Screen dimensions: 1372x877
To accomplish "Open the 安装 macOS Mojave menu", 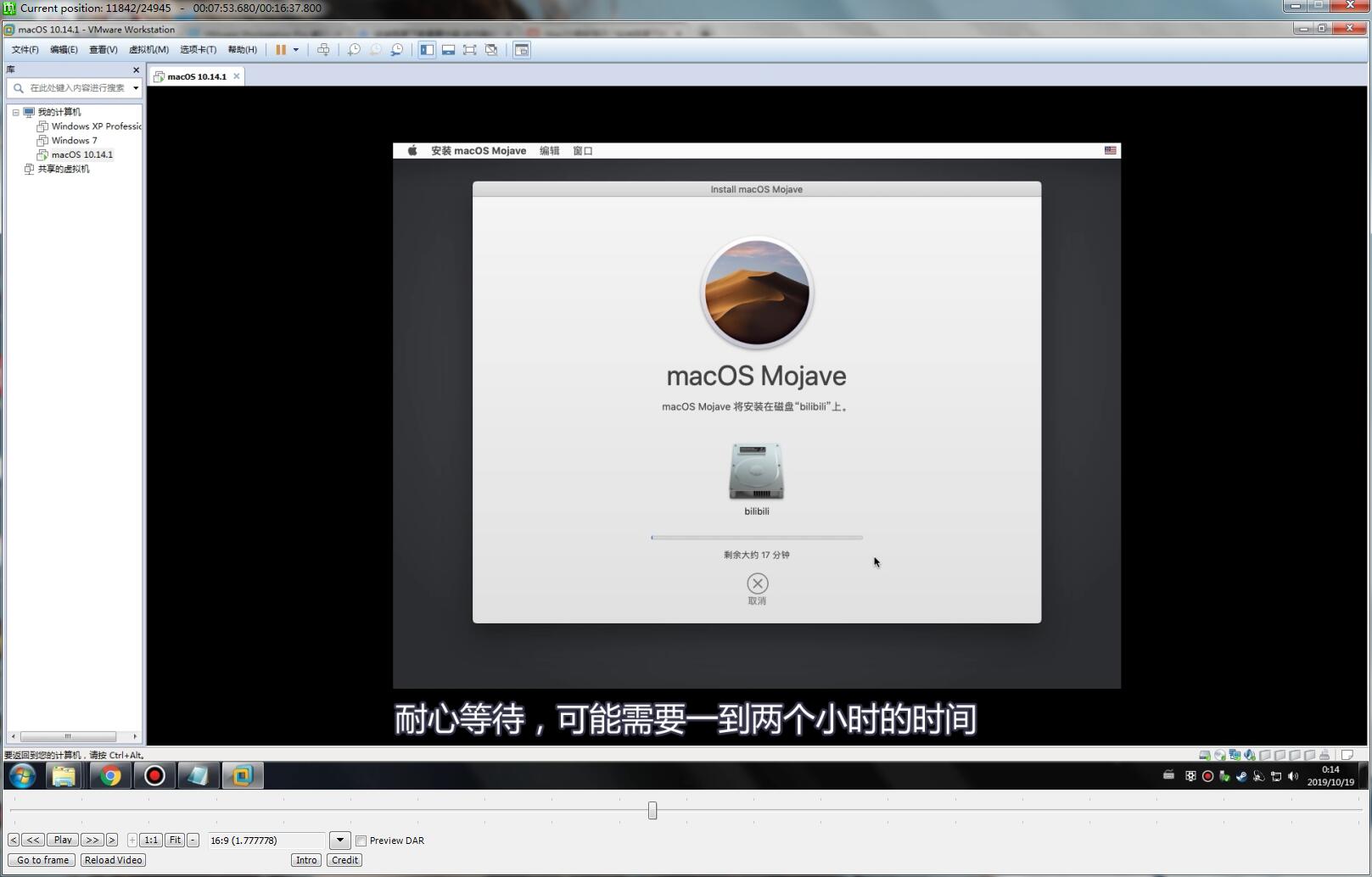I will 479,151.
